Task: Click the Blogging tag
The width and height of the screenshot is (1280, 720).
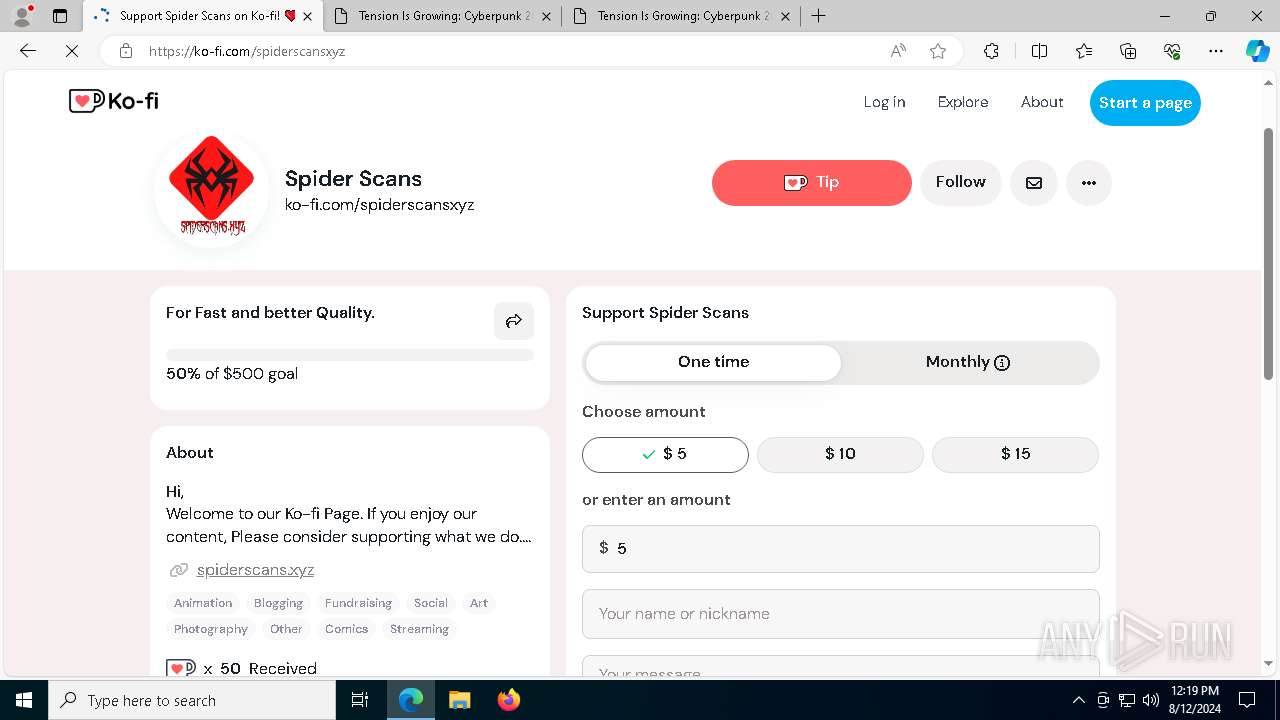Action: tap(278, 603)
